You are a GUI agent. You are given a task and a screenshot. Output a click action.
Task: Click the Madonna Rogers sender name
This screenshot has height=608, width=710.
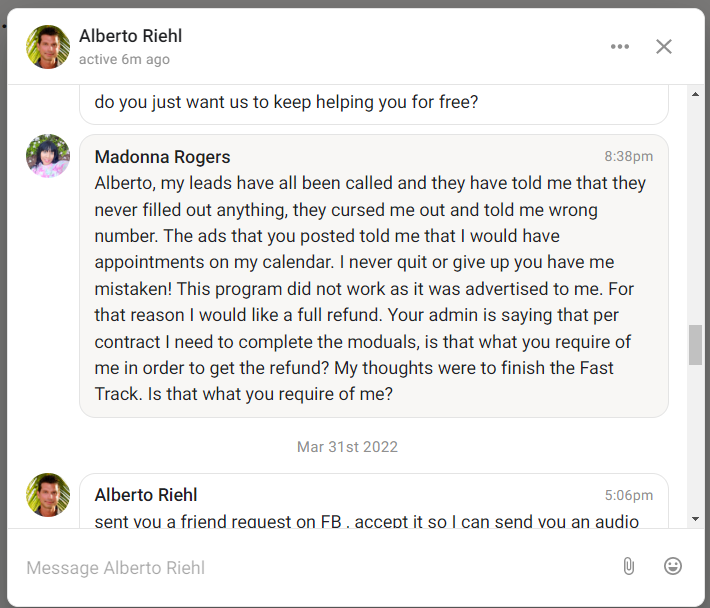(162, 157)
